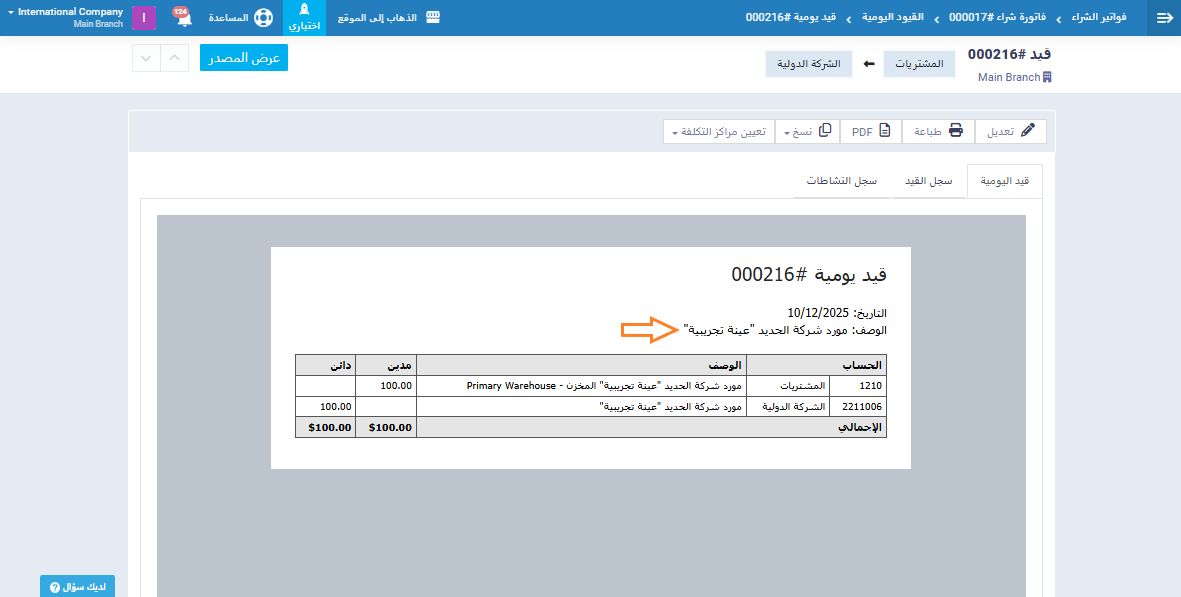Open the تعيين مراكز التكلفة dropdown

(x=719, y=131)
